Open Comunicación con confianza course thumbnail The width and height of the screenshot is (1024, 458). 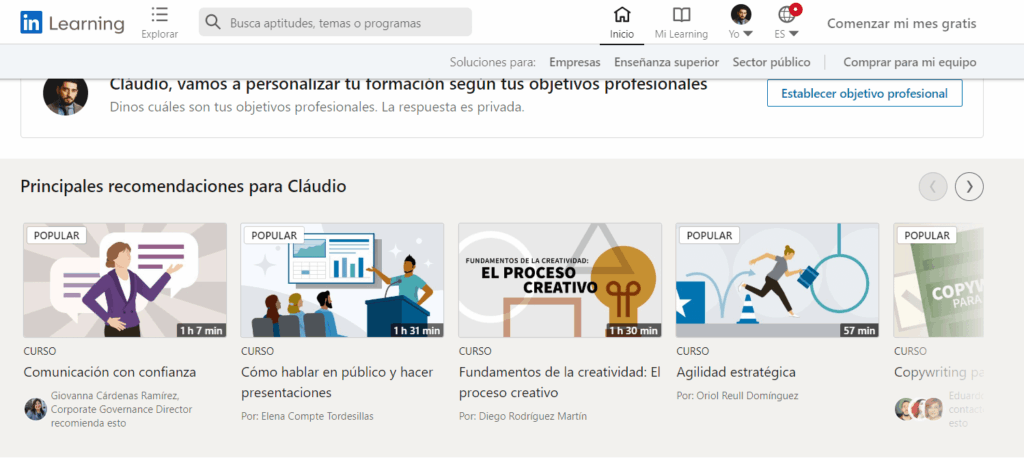(125, 280)
